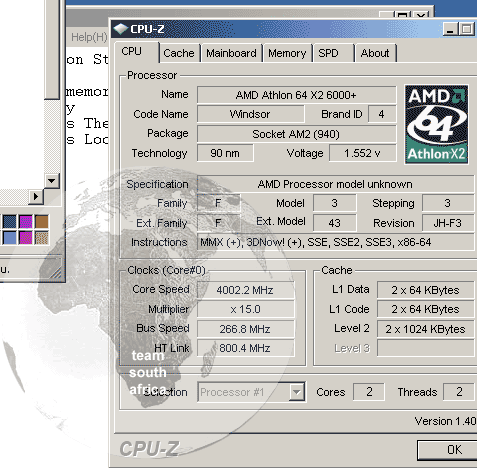Click the L1 Data value 2 x 64 KBytes
This screenshot has width=477, height=468.
click(426, 290)
